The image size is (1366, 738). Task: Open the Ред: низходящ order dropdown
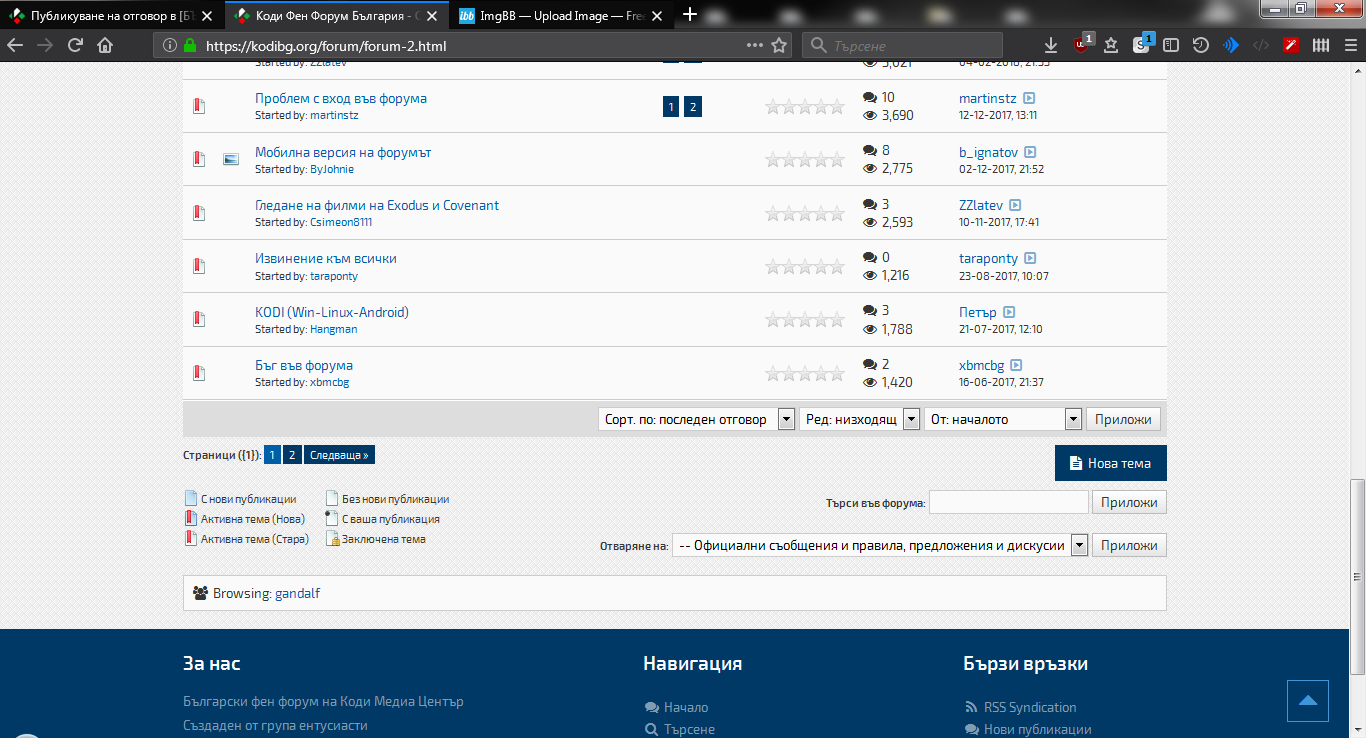pos(860,419)
